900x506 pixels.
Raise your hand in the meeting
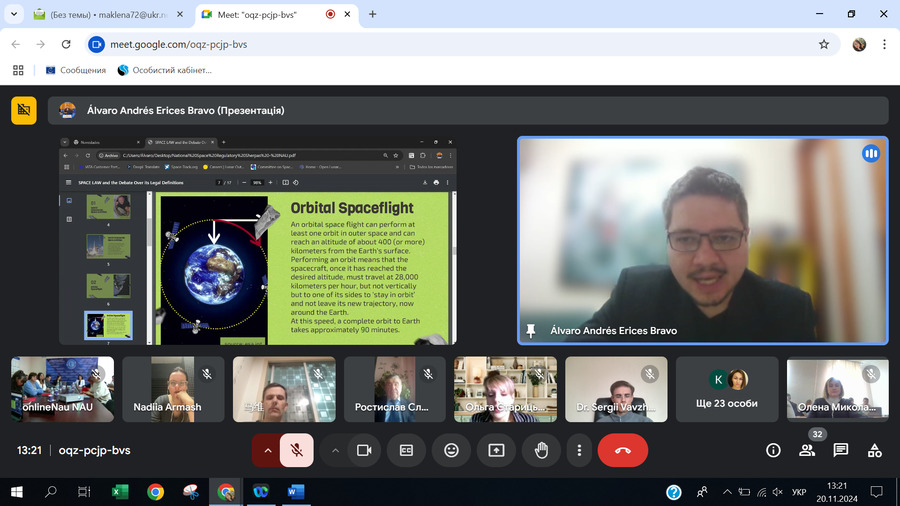point(541,451)
